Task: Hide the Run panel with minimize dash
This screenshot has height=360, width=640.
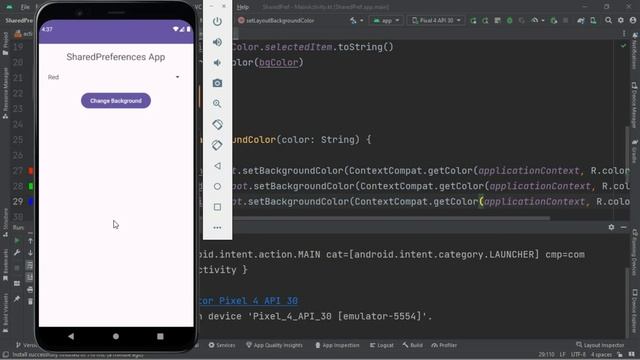Action: pos(623,227)
